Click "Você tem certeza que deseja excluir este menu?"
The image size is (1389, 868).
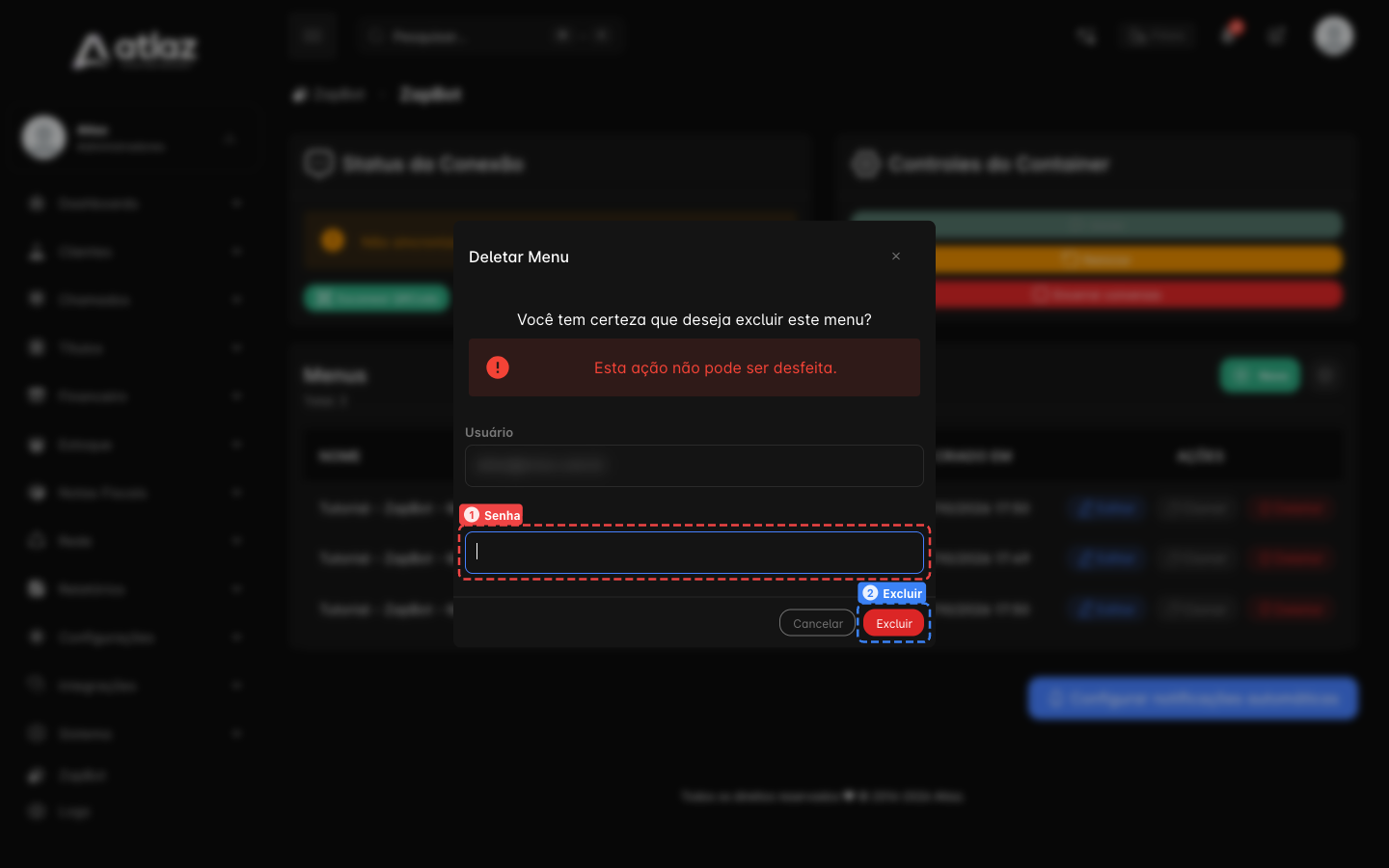tap(694, 319)
